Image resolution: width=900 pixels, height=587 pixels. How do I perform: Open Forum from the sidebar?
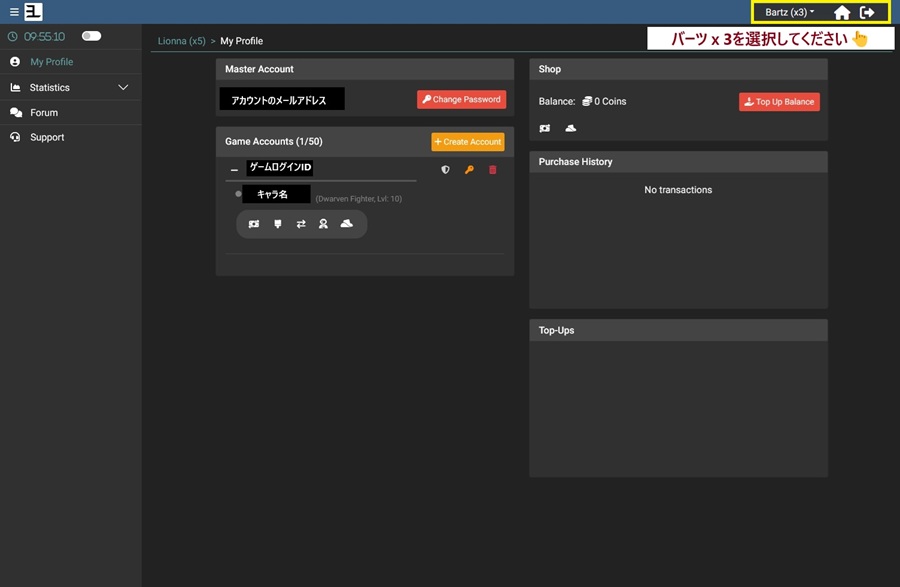coord(44,113)
